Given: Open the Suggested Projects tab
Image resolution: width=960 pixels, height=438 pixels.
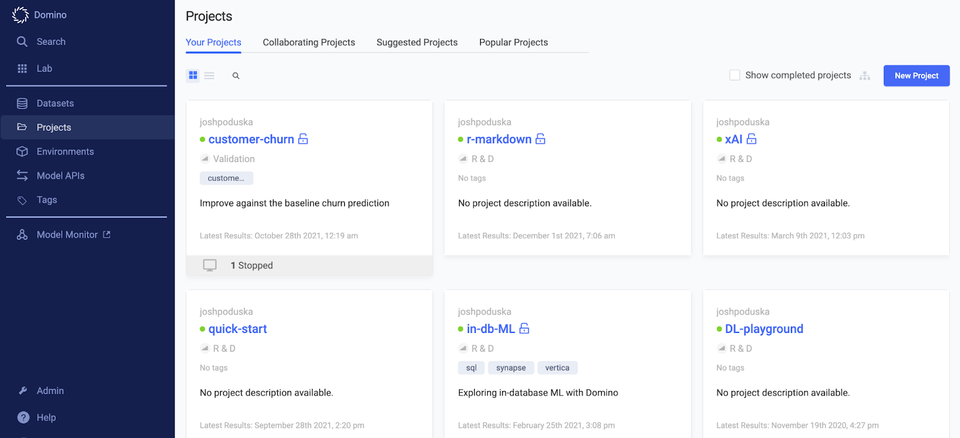Looking at the screenshot, I should click(x=417, y=42).
